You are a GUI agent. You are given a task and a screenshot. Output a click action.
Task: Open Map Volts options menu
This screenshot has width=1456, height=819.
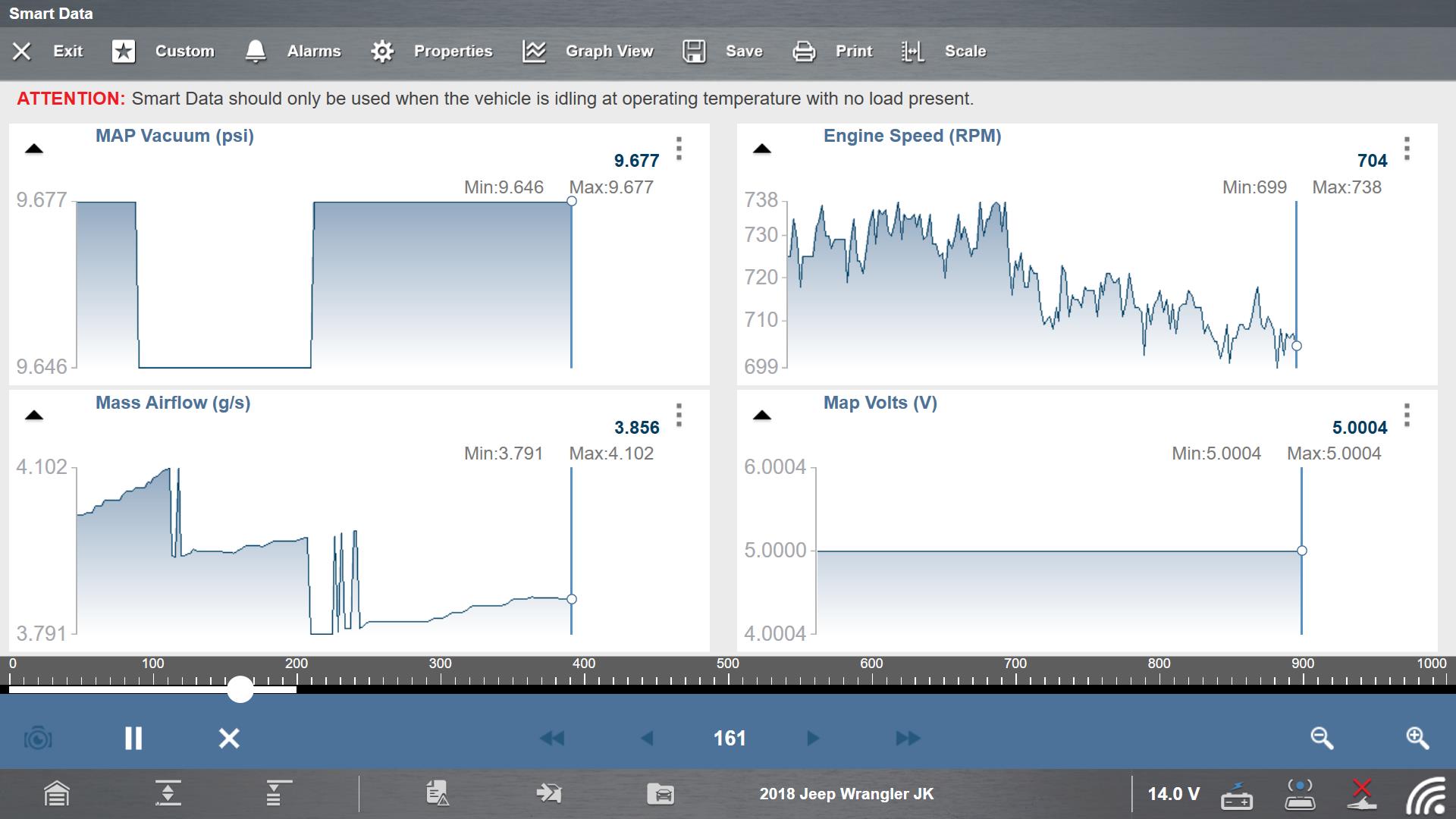[1407, 416]
